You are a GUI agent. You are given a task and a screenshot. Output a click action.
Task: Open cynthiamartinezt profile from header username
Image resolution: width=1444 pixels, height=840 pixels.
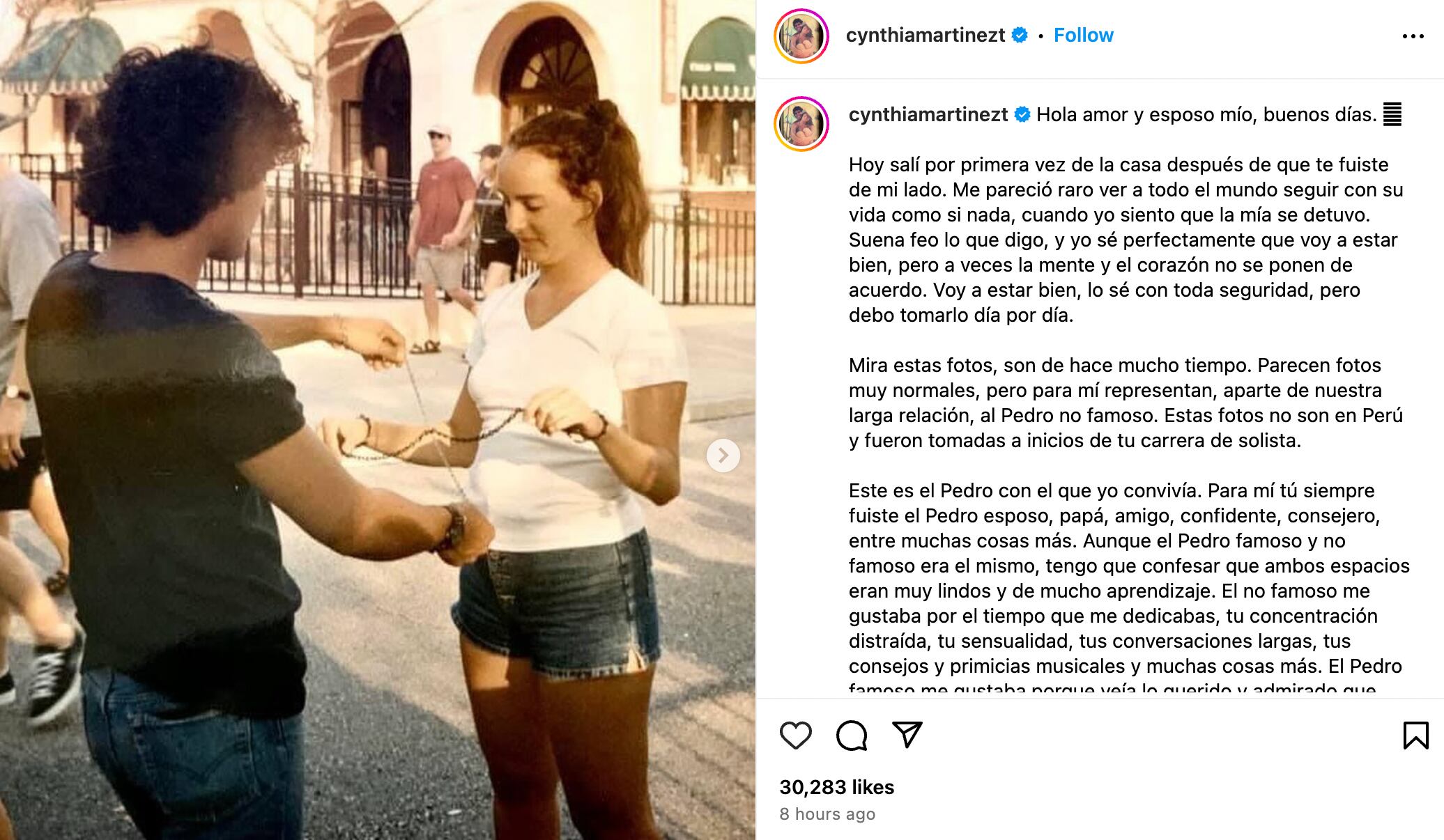click(x=925, y=35)
